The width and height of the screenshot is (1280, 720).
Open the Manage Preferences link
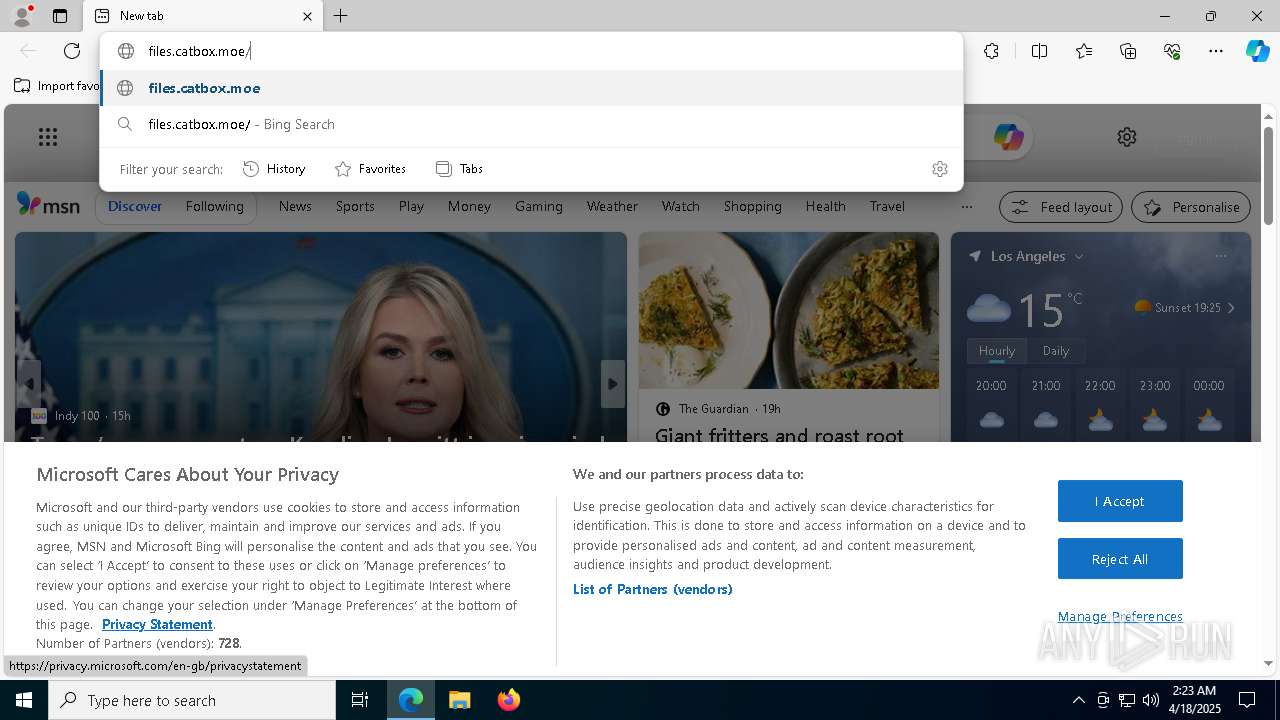tap(1120, 616)
